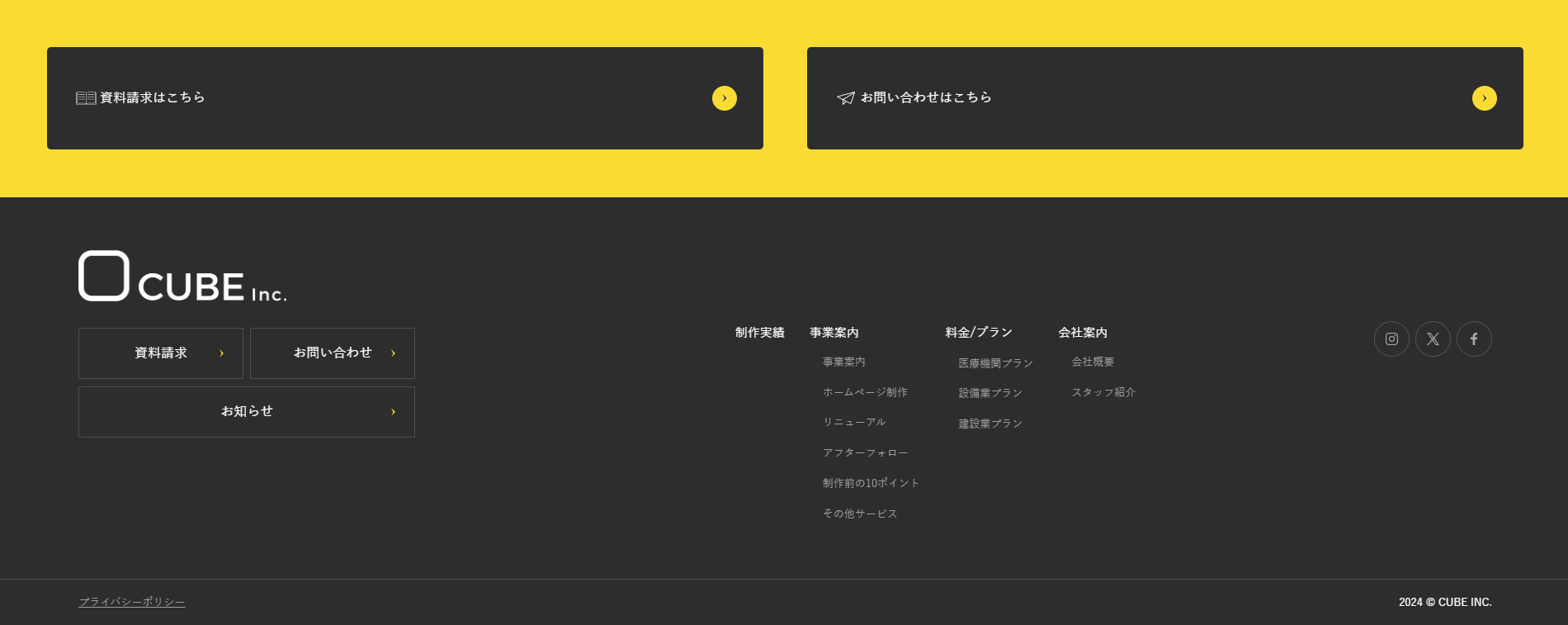Screen dimensions: 1568x625
Task: Click the 資料請求 footer button
Action: pos(161,353)
